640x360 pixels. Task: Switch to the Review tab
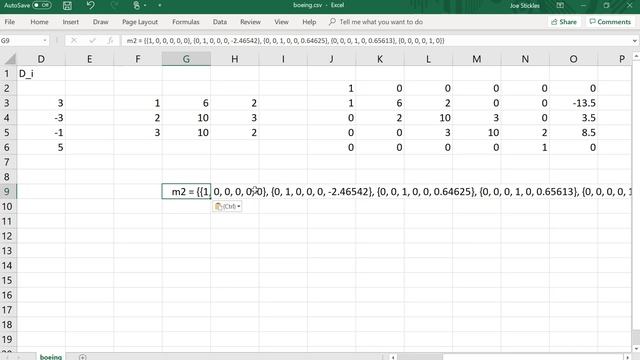250,22
